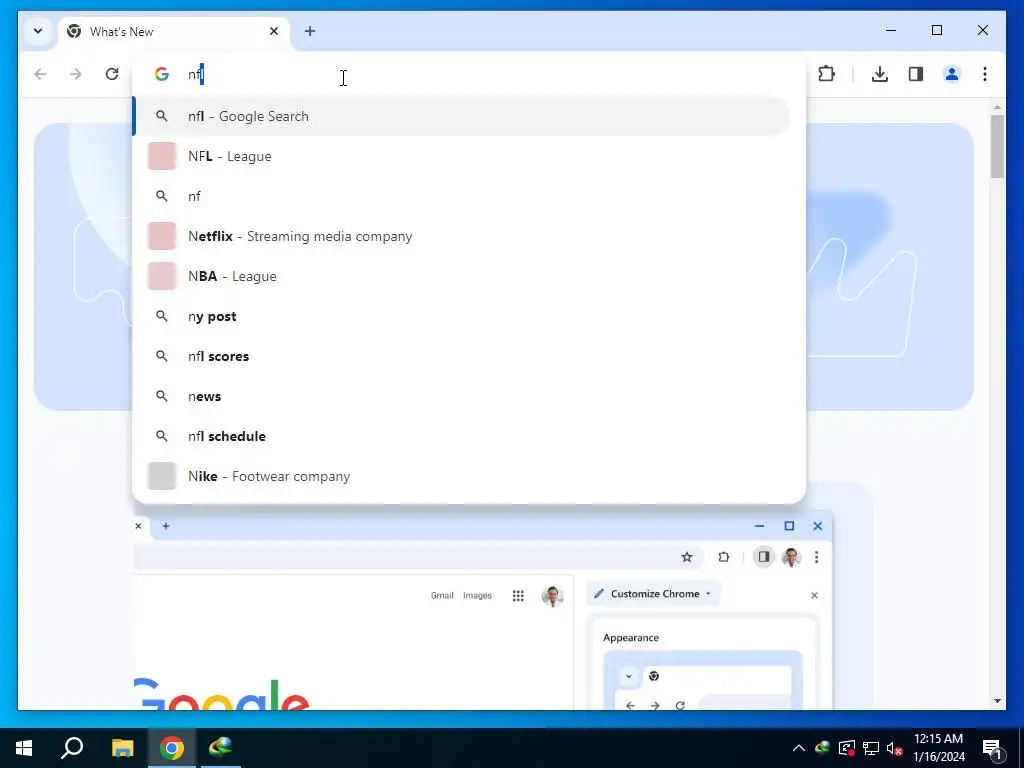Click the Google G icon in omnibox
The width and height of the screenshot is (1024, 768).
[x=161, y=74]
